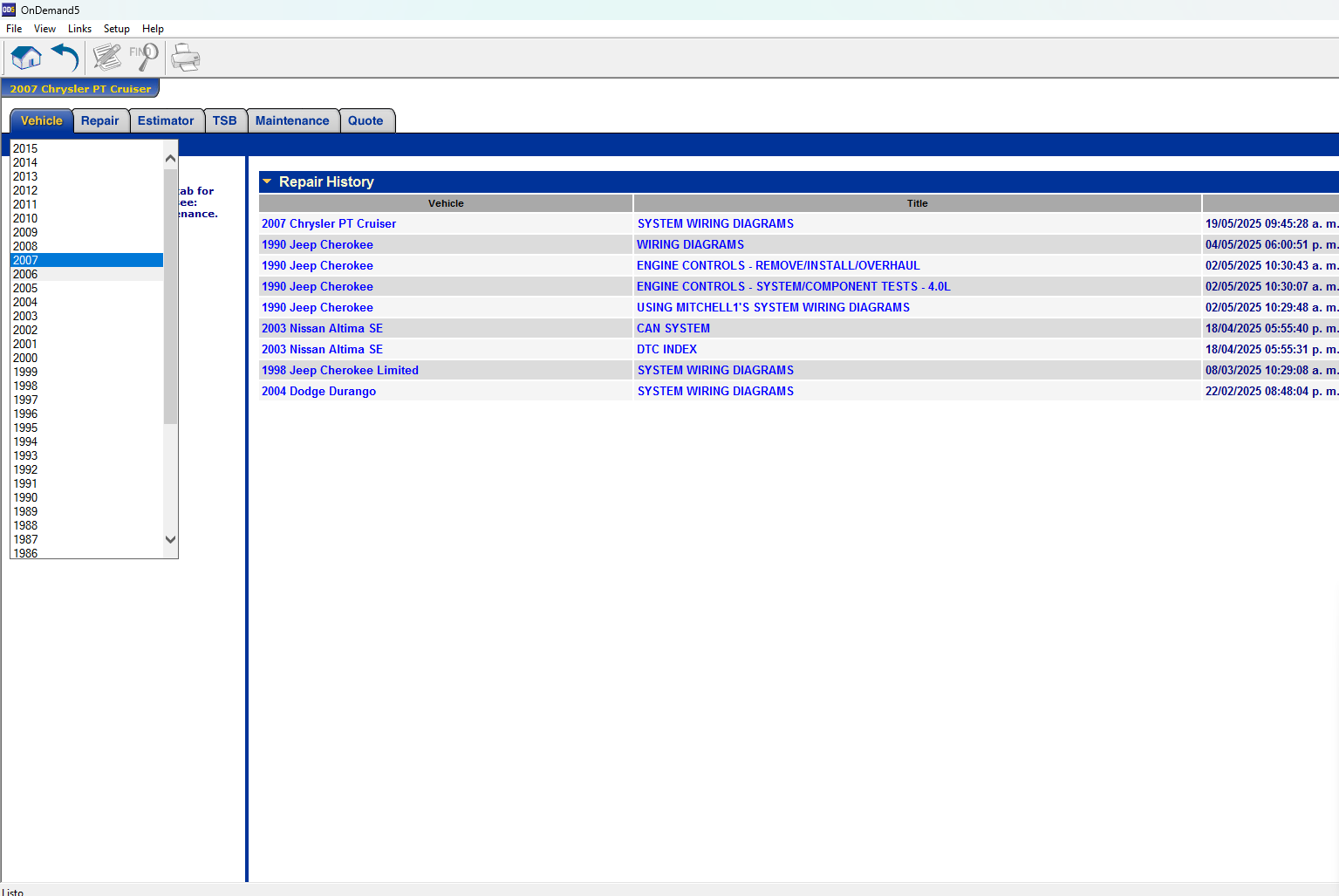Screen dimensions: 1339x896
Task: Select year 2015 in the list
Action: pyautogui.click(x=25, y=148)
